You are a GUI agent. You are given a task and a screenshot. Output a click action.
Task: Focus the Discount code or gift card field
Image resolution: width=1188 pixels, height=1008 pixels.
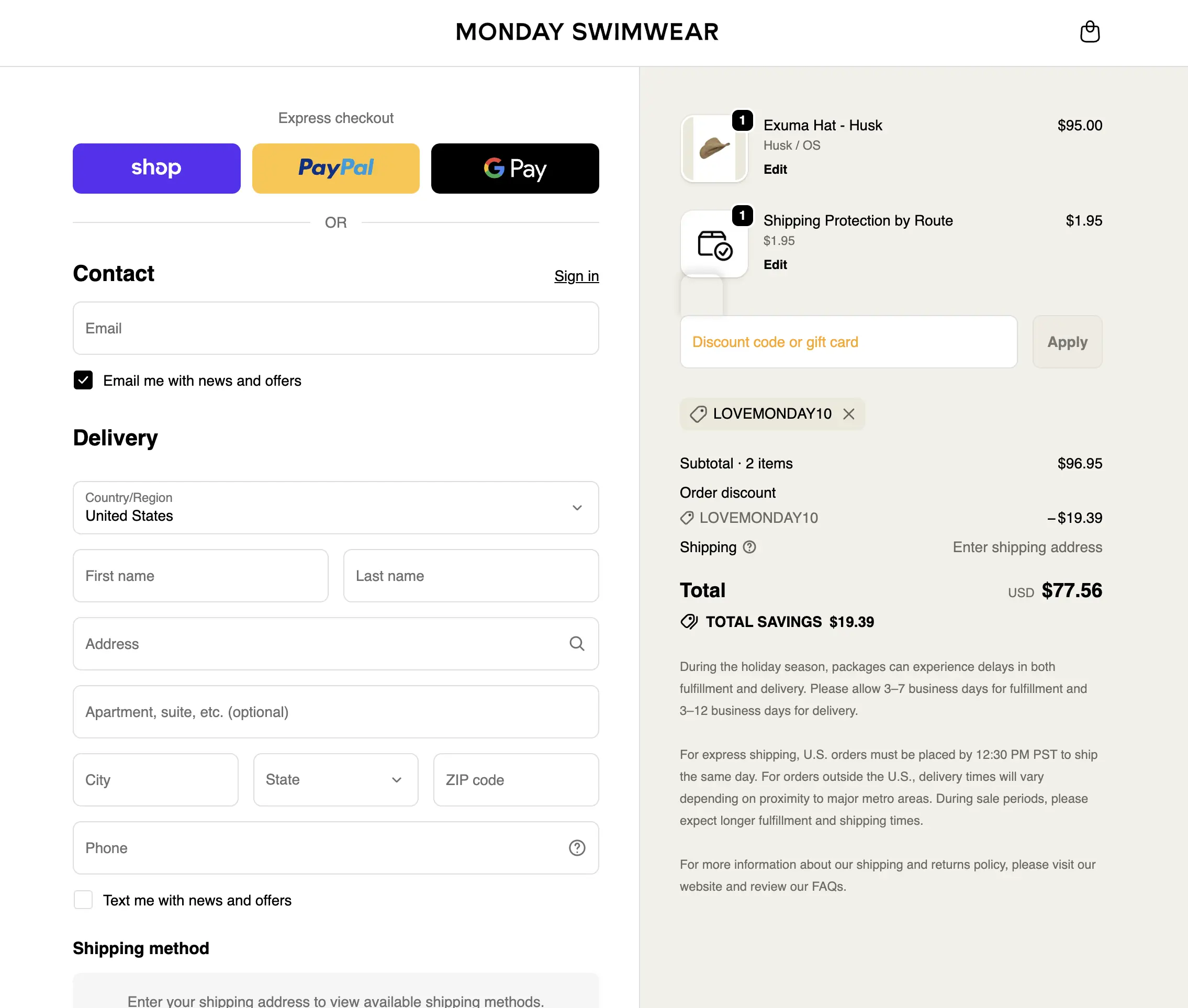(848, 342)
